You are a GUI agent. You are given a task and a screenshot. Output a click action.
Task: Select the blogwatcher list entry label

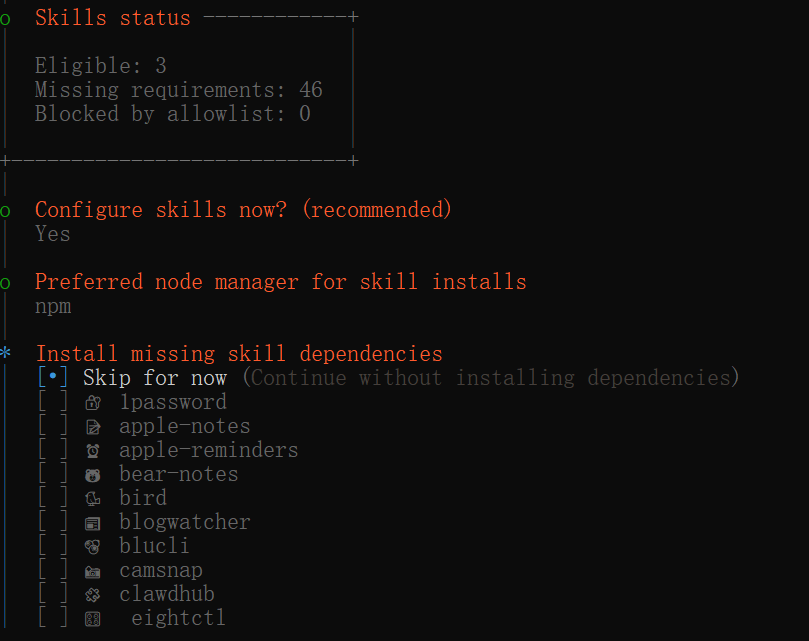[x=185, y=522]
